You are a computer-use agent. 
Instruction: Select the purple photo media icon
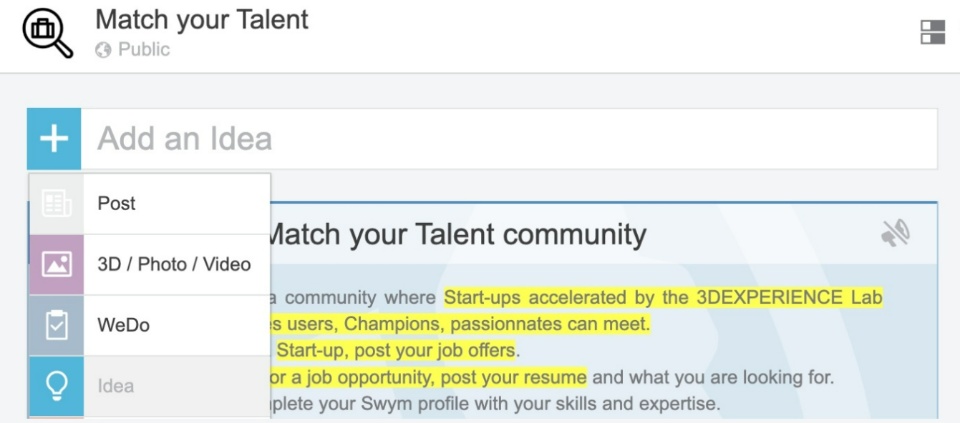point(56,265)
